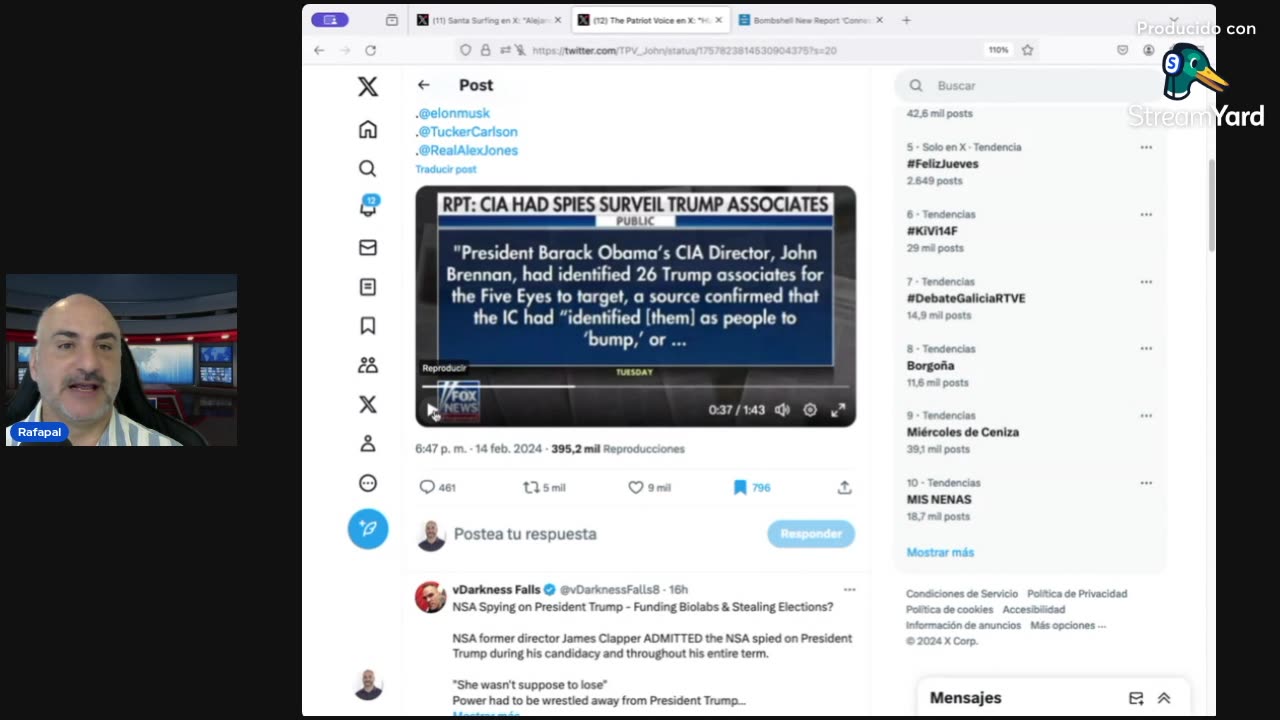The width and height of the screenshot is (1280, 720).
Task: Toggle bookmark on the post (796)
Action: tap(752, 487)
